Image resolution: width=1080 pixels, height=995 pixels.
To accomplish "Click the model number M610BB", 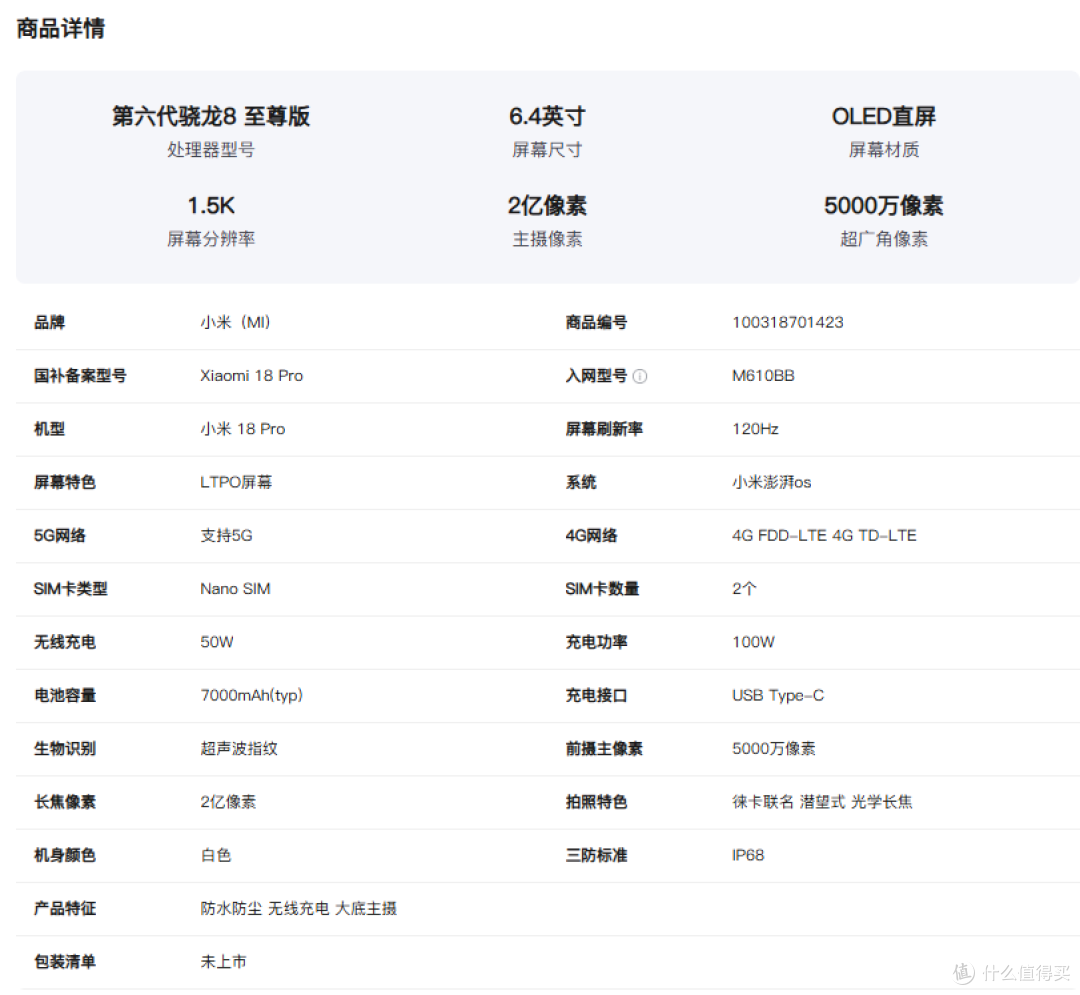I will [x=763, y=376].
